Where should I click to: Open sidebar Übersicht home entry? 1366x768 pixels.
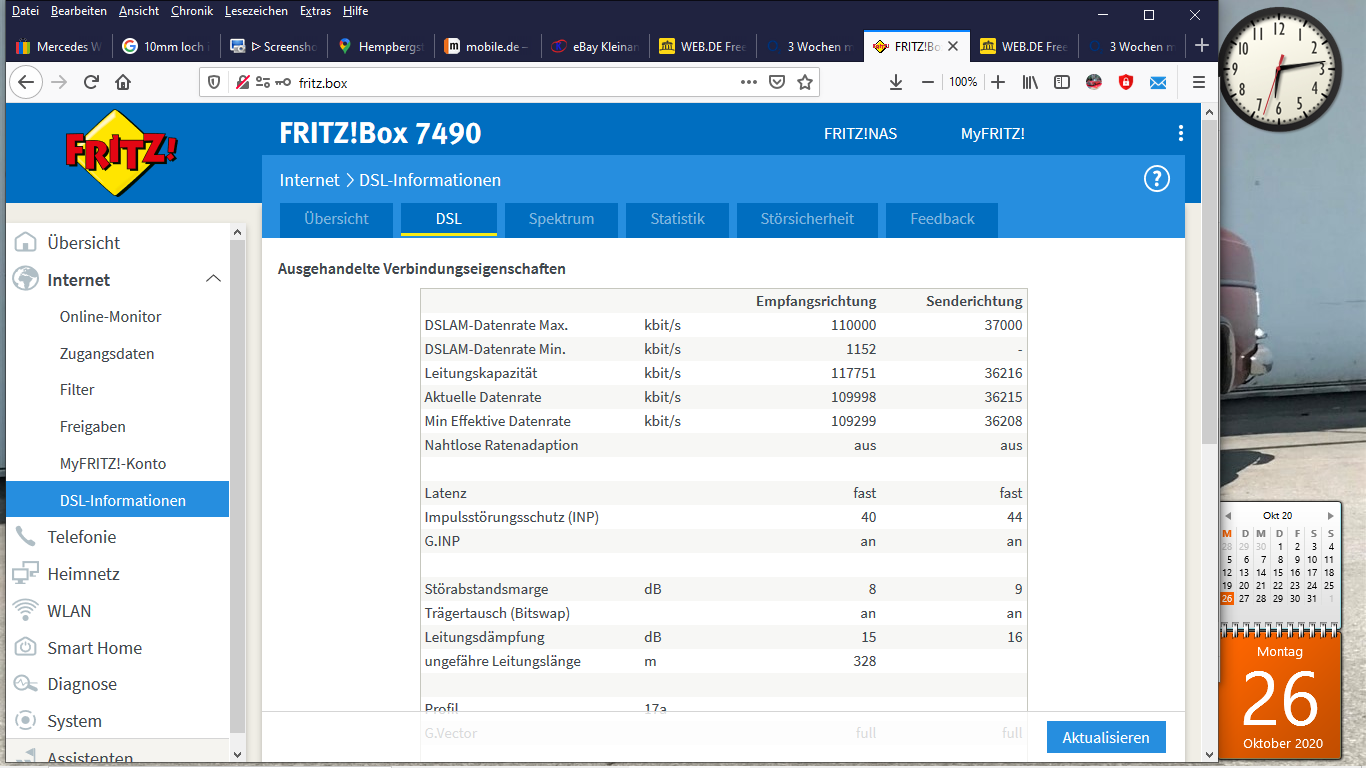coord(83,242)
